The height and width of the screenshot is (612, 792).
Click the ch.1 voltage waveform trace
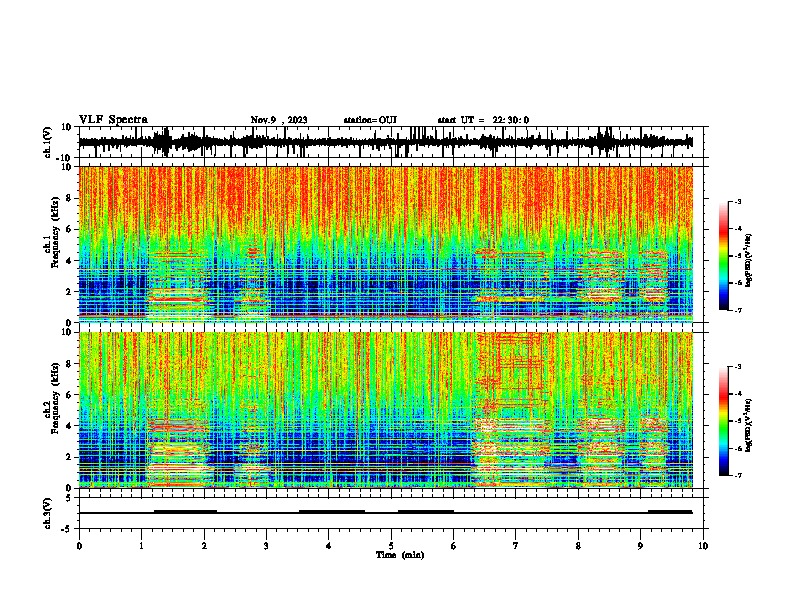pos(385,142)
